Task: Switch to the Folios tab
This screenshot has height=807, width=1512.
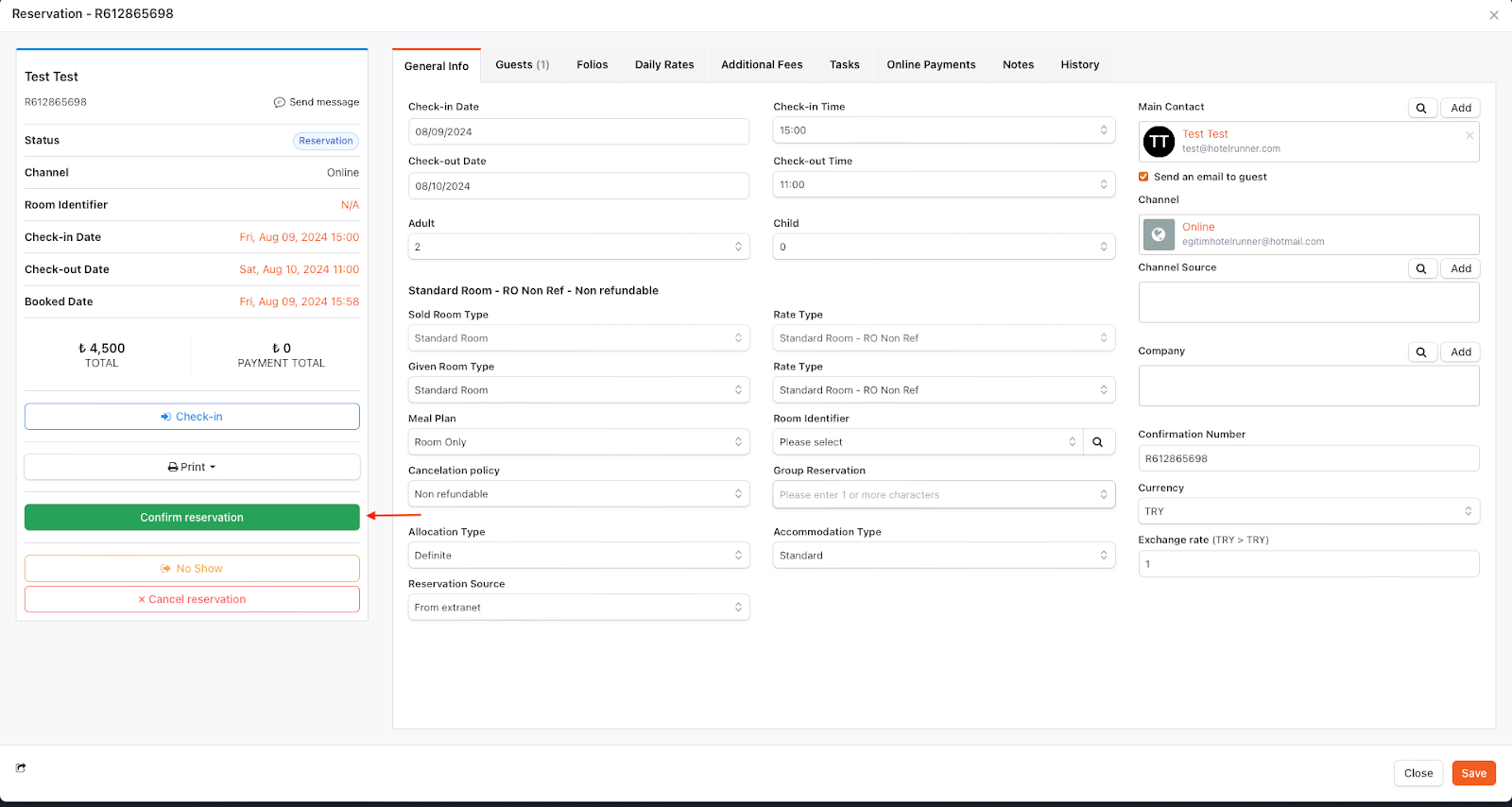Action: point(592,64)
